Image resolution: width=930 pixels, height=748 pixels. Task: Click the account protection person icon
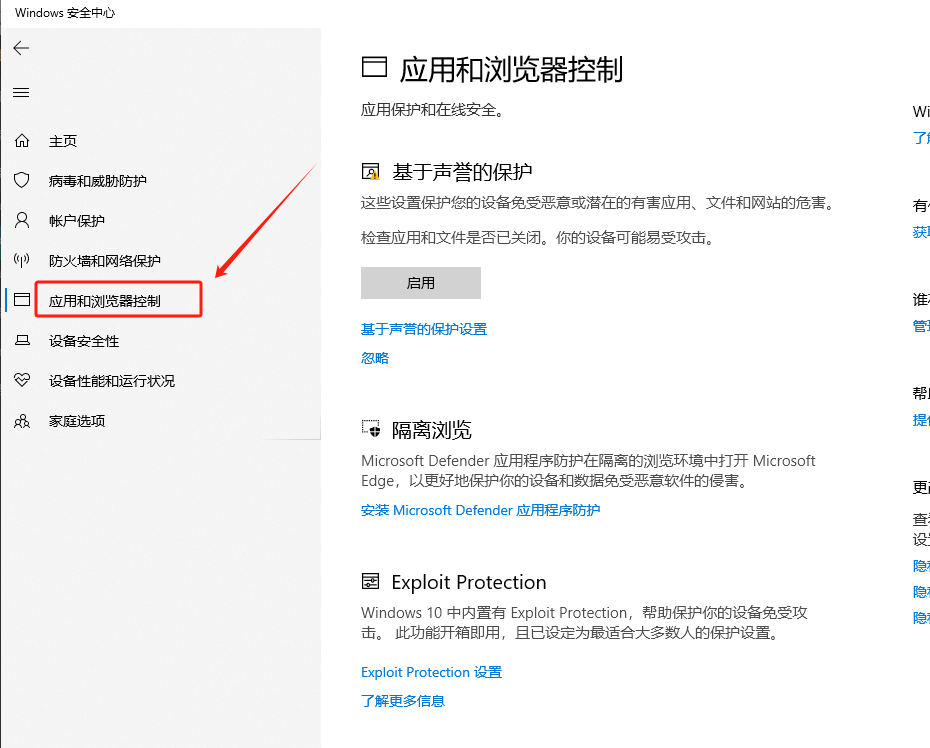22,220
